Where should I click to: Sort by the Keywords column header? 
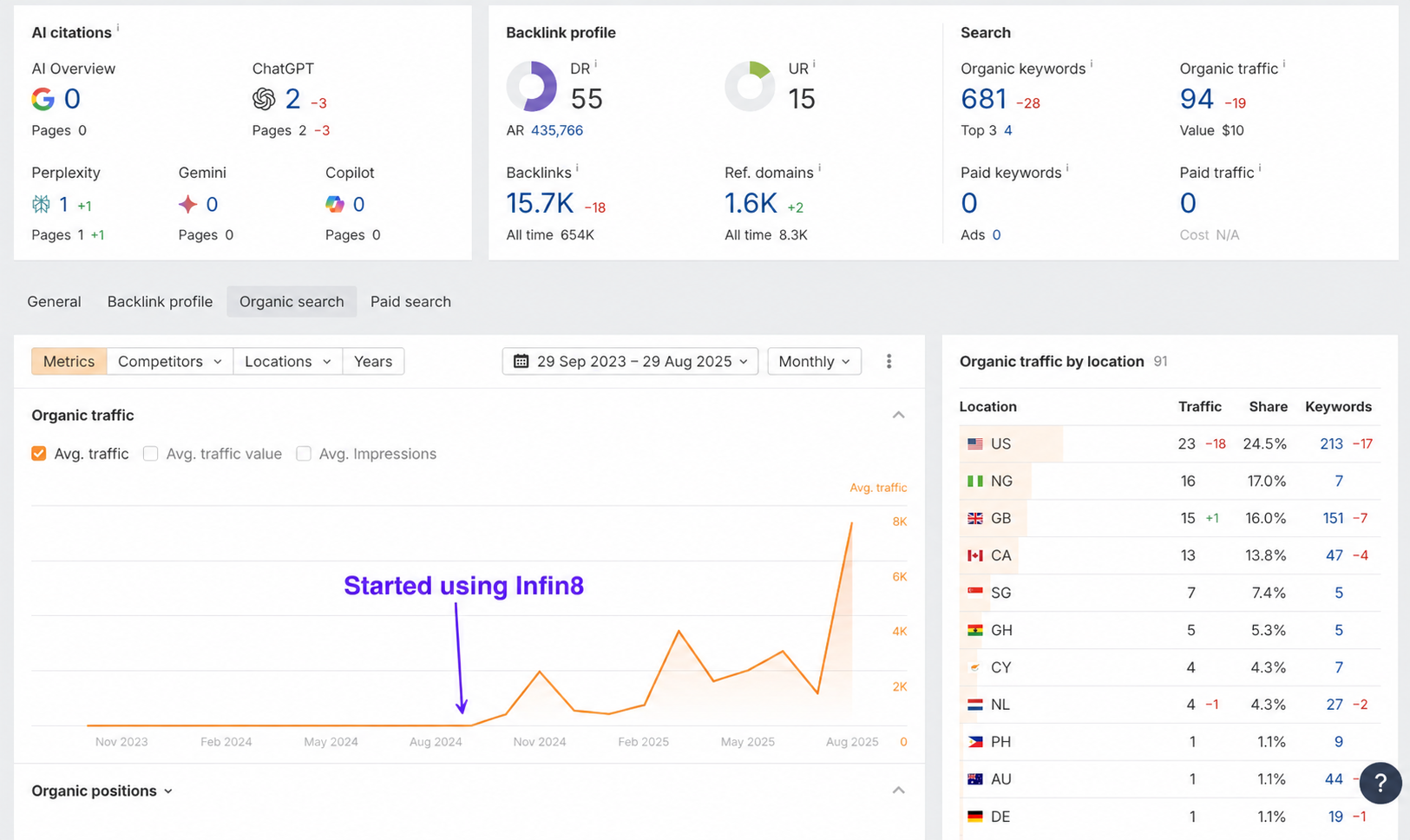[x=1338, y=406]
